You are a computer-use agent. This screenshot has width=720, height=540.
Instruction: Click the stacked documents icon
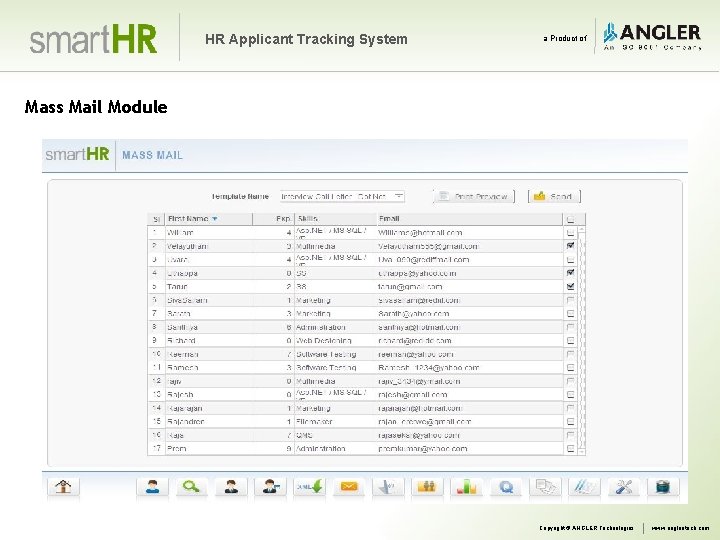pyautogui.click(x=545, y=487)
